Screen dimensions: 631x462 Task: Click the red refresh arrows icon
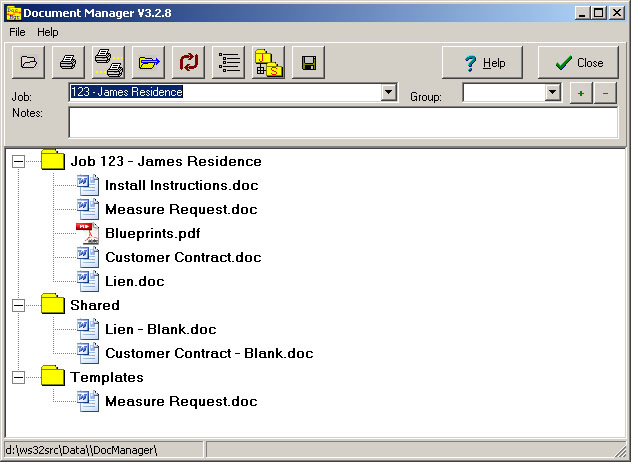(x=189, y=62)
